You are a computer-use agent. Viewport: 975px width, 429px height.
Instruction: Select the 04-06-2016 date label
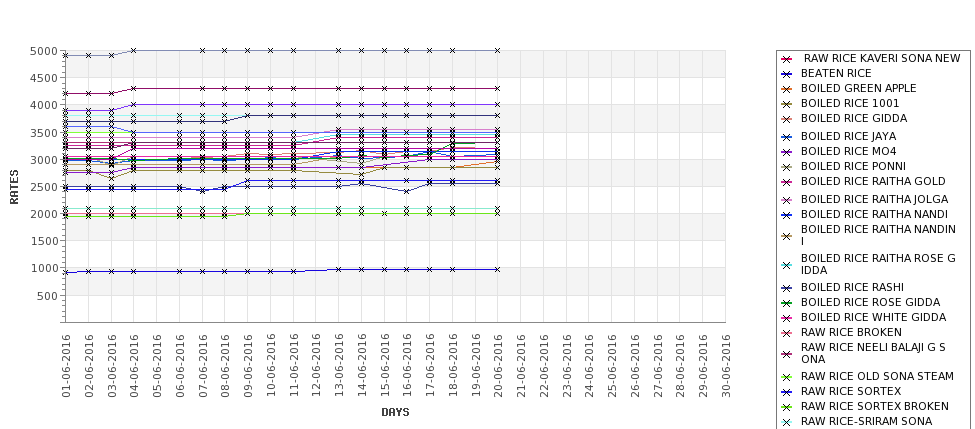point(134,366)
